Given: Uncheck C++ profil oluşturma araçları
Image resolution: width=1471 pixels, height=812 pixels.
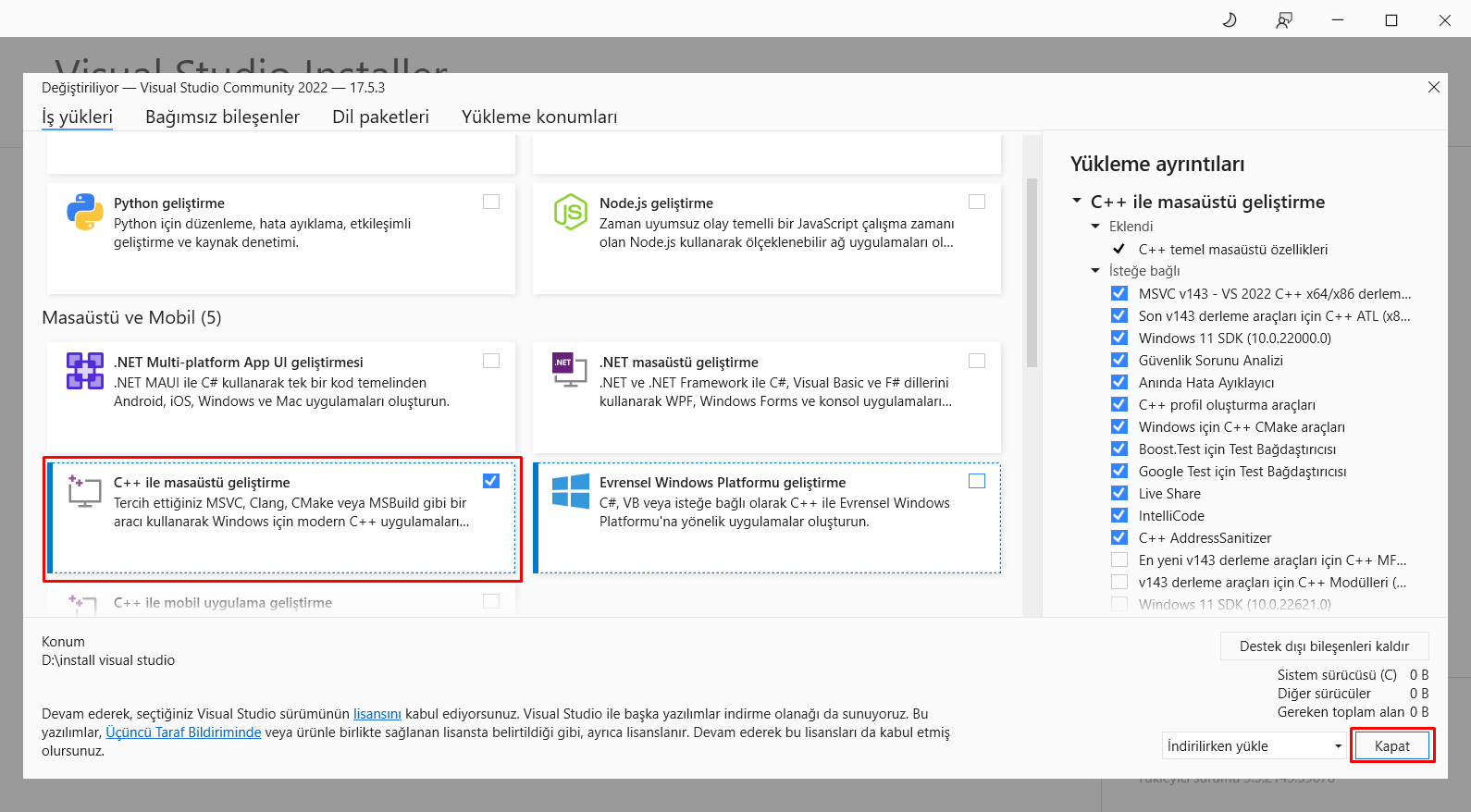Looking at the screenshot, I should coord(1119,404).
